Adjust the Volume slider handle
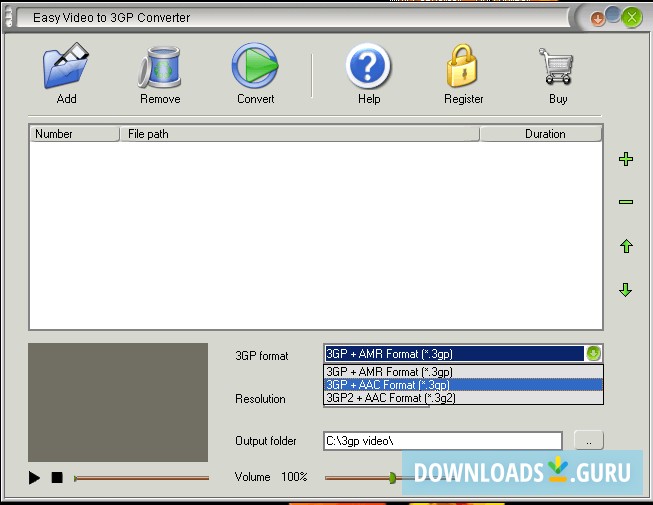Viewport: 653px width, 505px height. pyautogui.click(x=392, y=478)
